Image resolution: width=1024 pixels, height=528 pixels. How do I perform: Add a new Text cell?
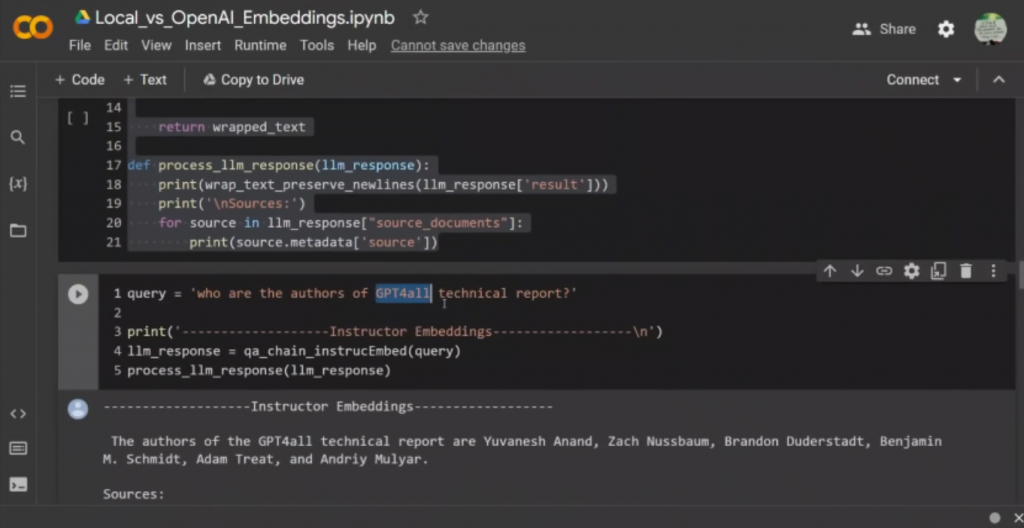145,80
